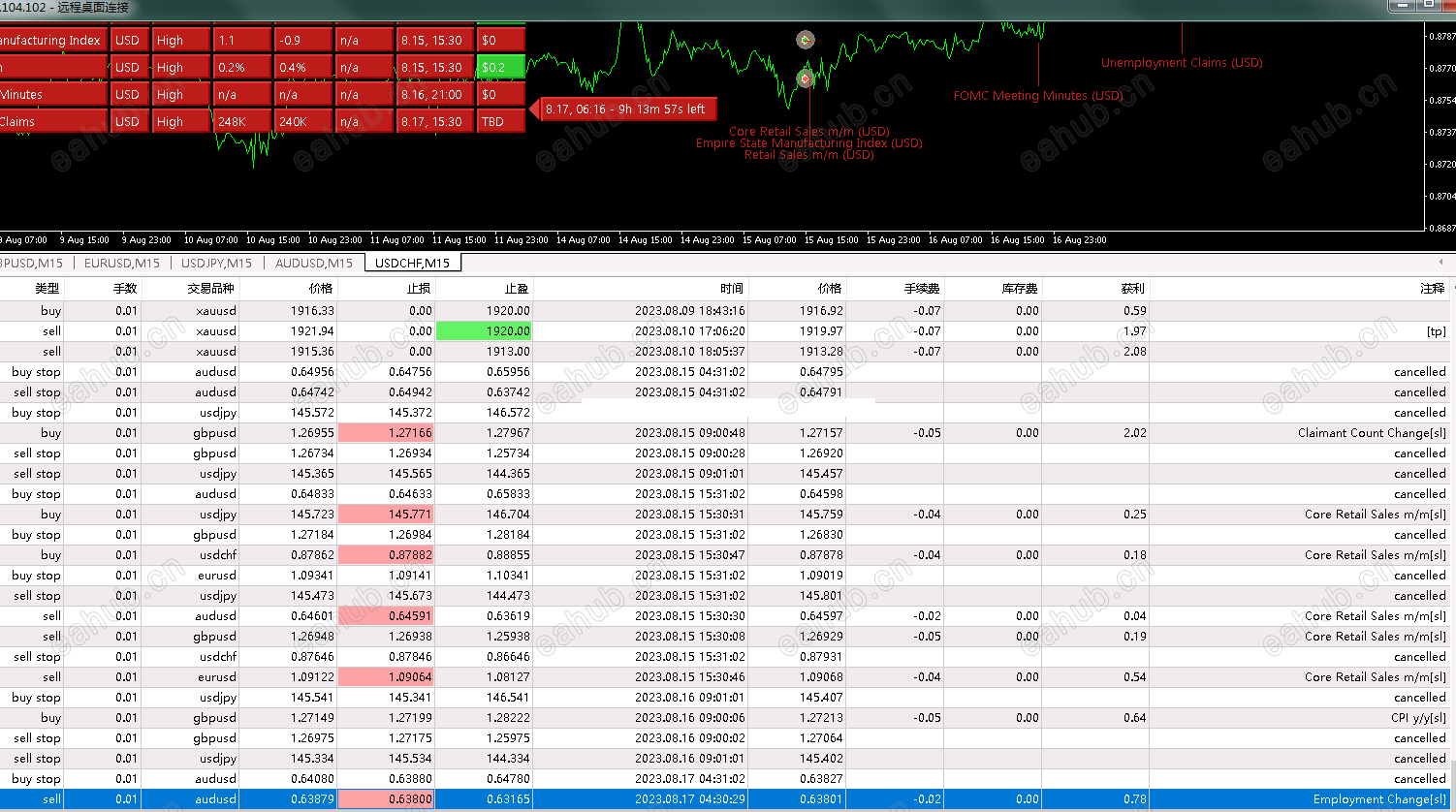Click the '8.16, 21:00' news time cell
The image size is (1456, 812).
click(434, 94)
